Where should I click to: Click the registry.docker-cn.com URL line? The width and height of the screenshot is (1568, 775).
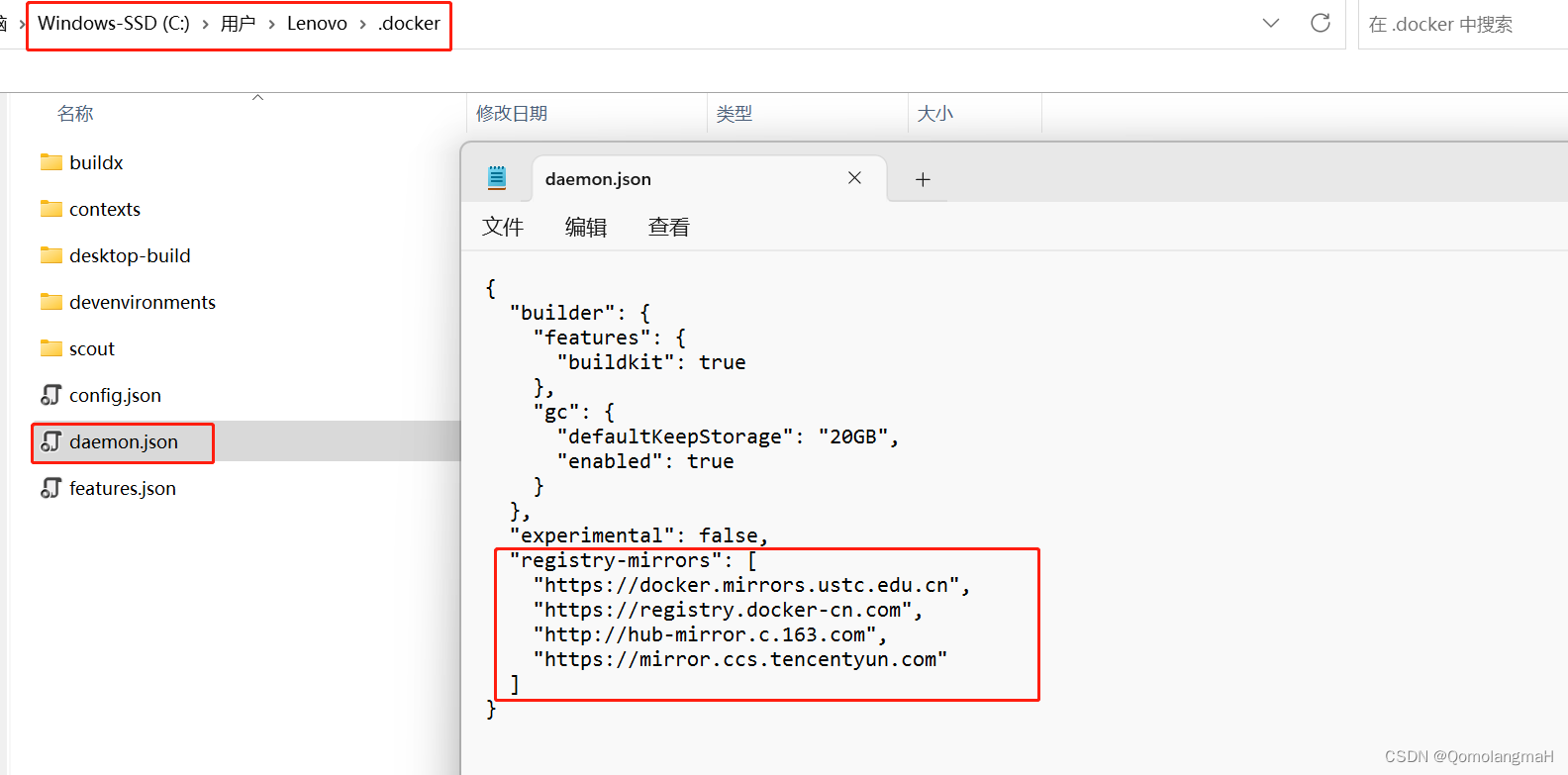pyautogui.click(x=729, y=610)
